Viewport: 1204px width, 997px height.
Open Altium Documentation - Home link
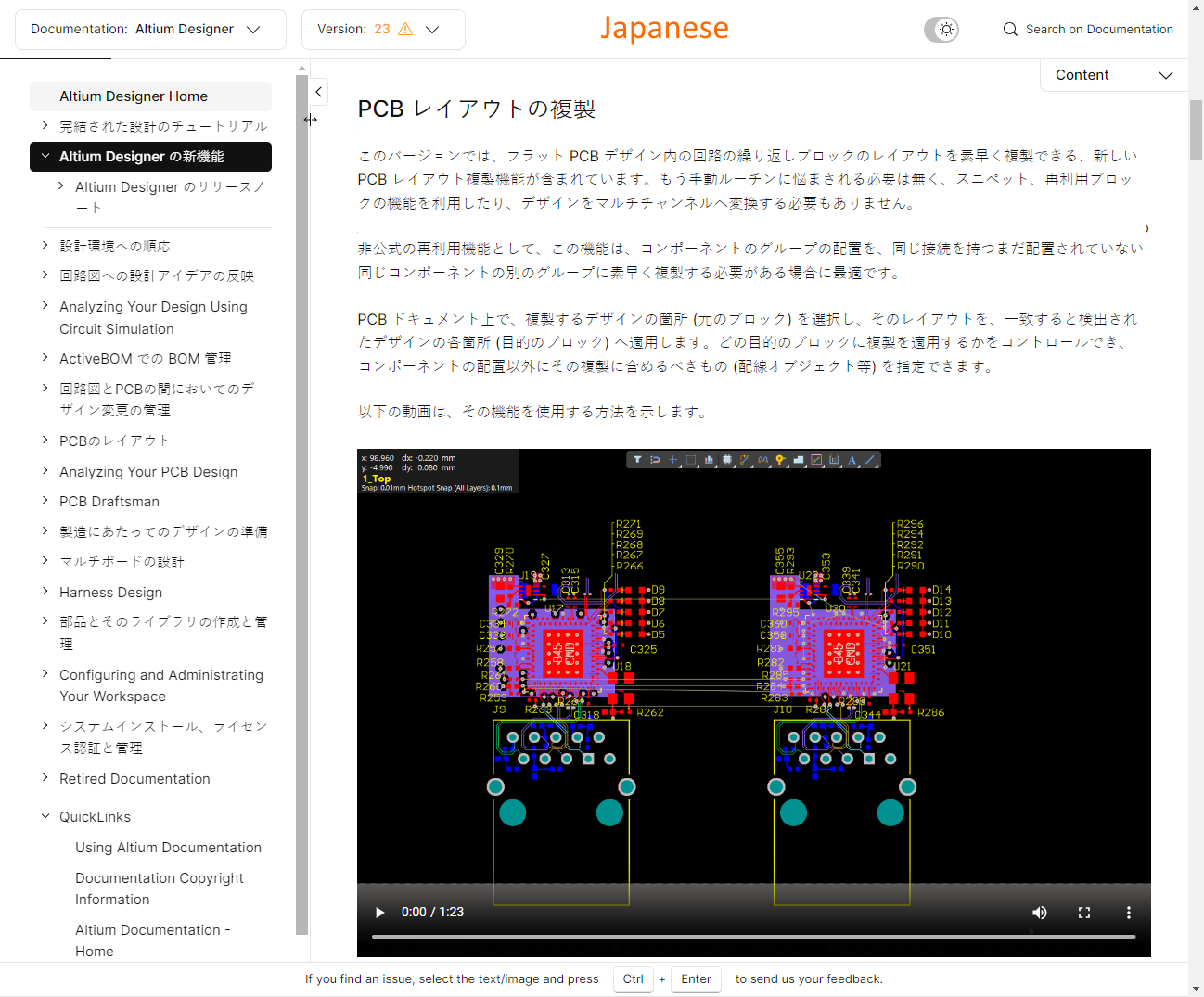click(153, 940)
